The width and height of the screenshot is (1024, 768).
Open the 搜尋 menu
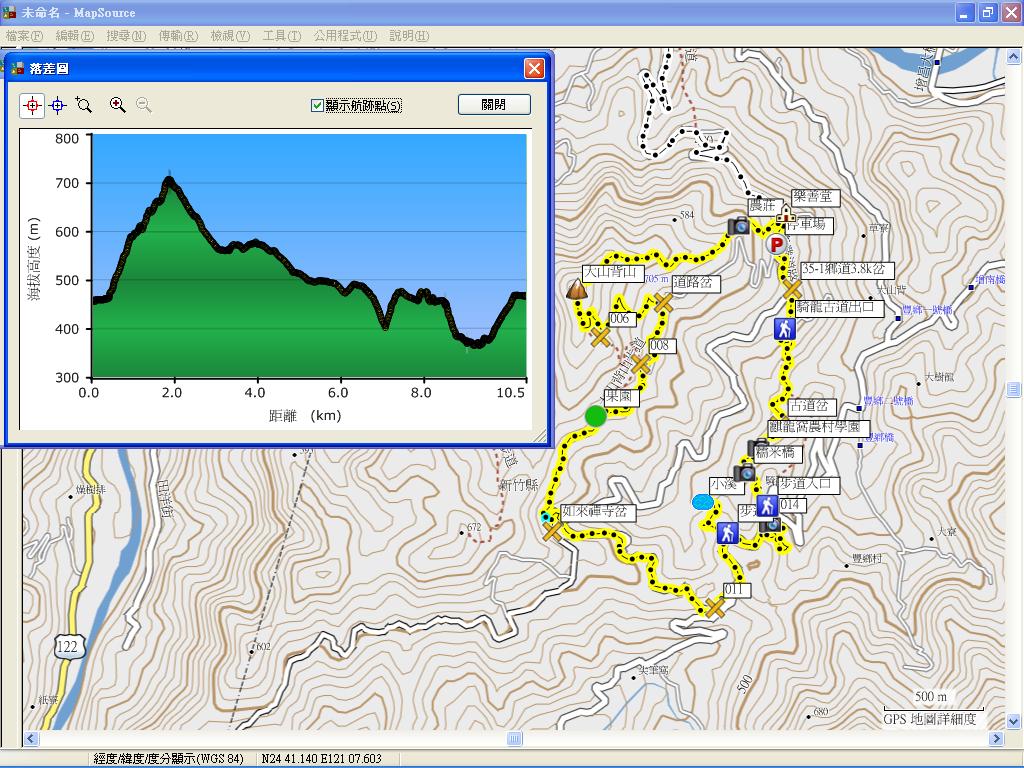tap(126, 35)
